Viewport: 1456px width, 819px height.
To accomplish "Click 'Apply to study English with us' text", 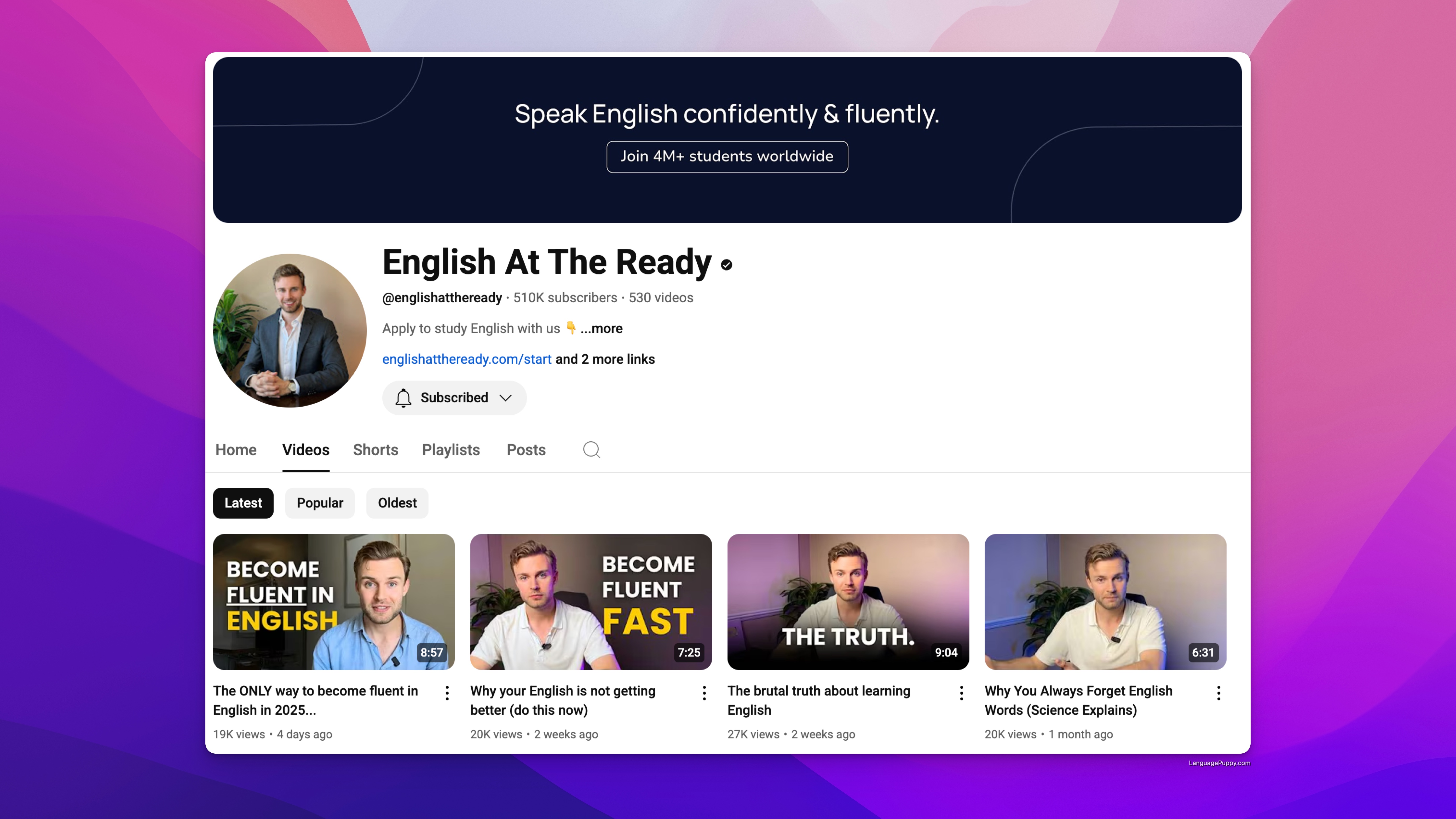I will pos(471,328).
